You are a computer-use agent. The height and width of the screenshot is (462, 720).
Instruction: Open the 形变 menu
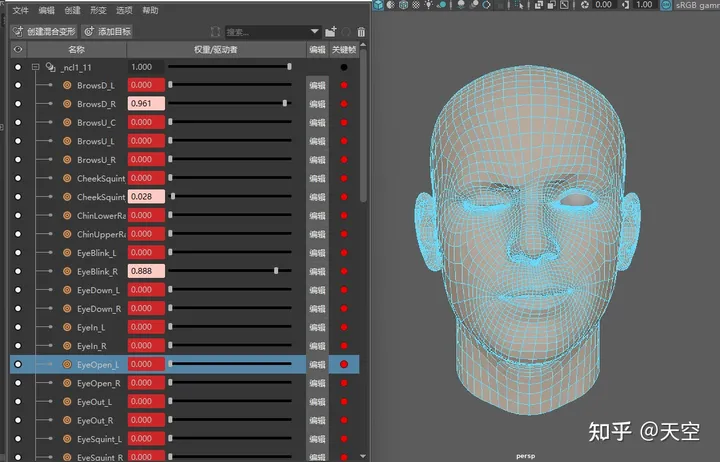tap(98, 10)
